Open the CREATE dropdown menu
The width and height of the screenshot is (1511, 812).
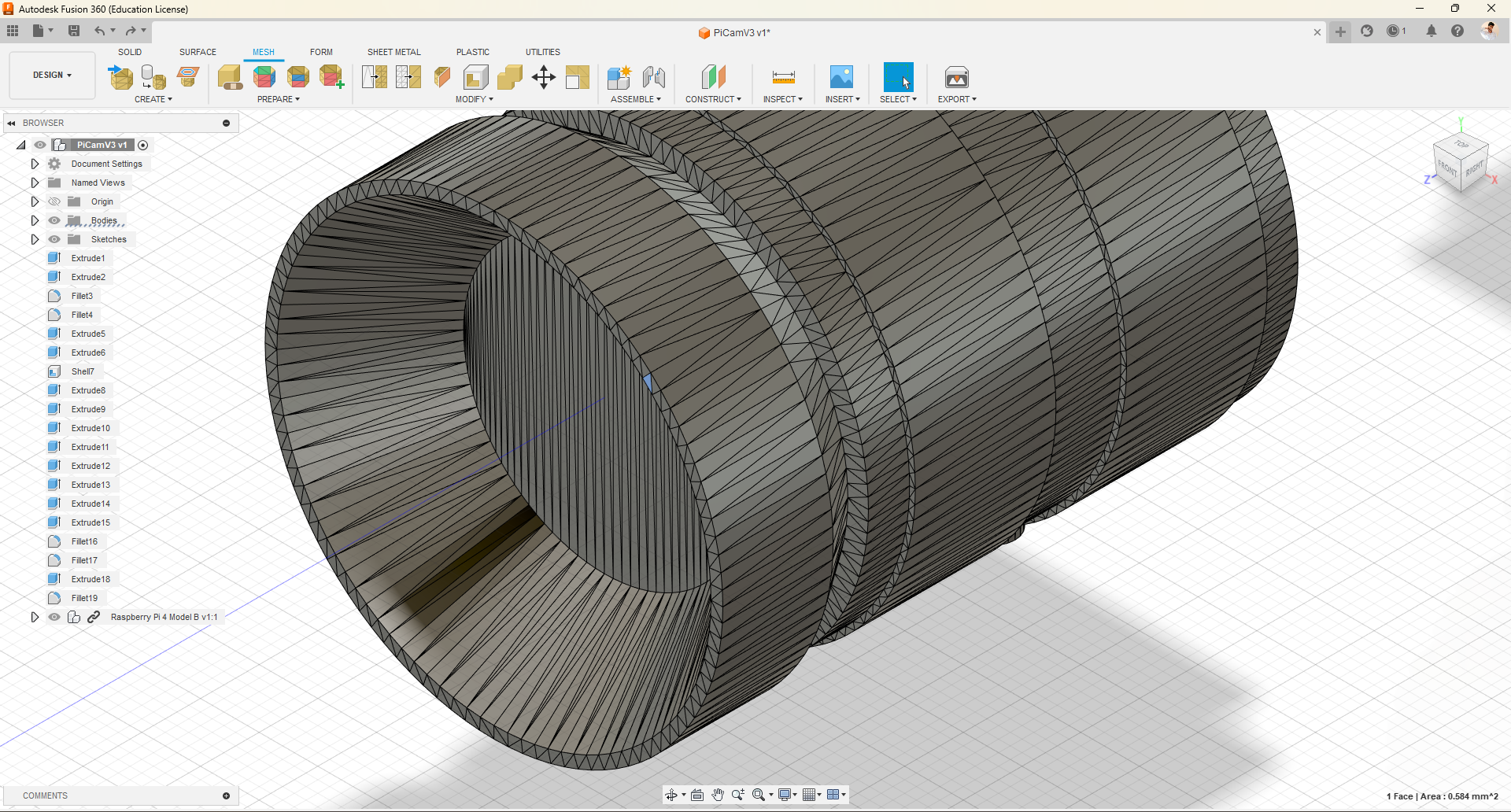coord(153,99)
